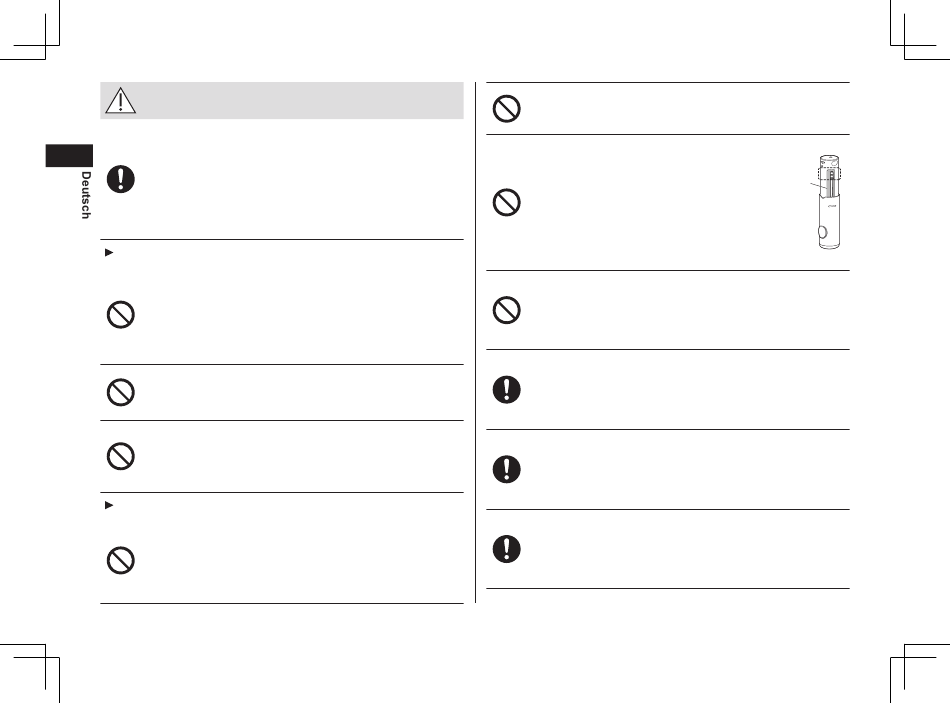Click the third prohibition icon in right column

507,311
